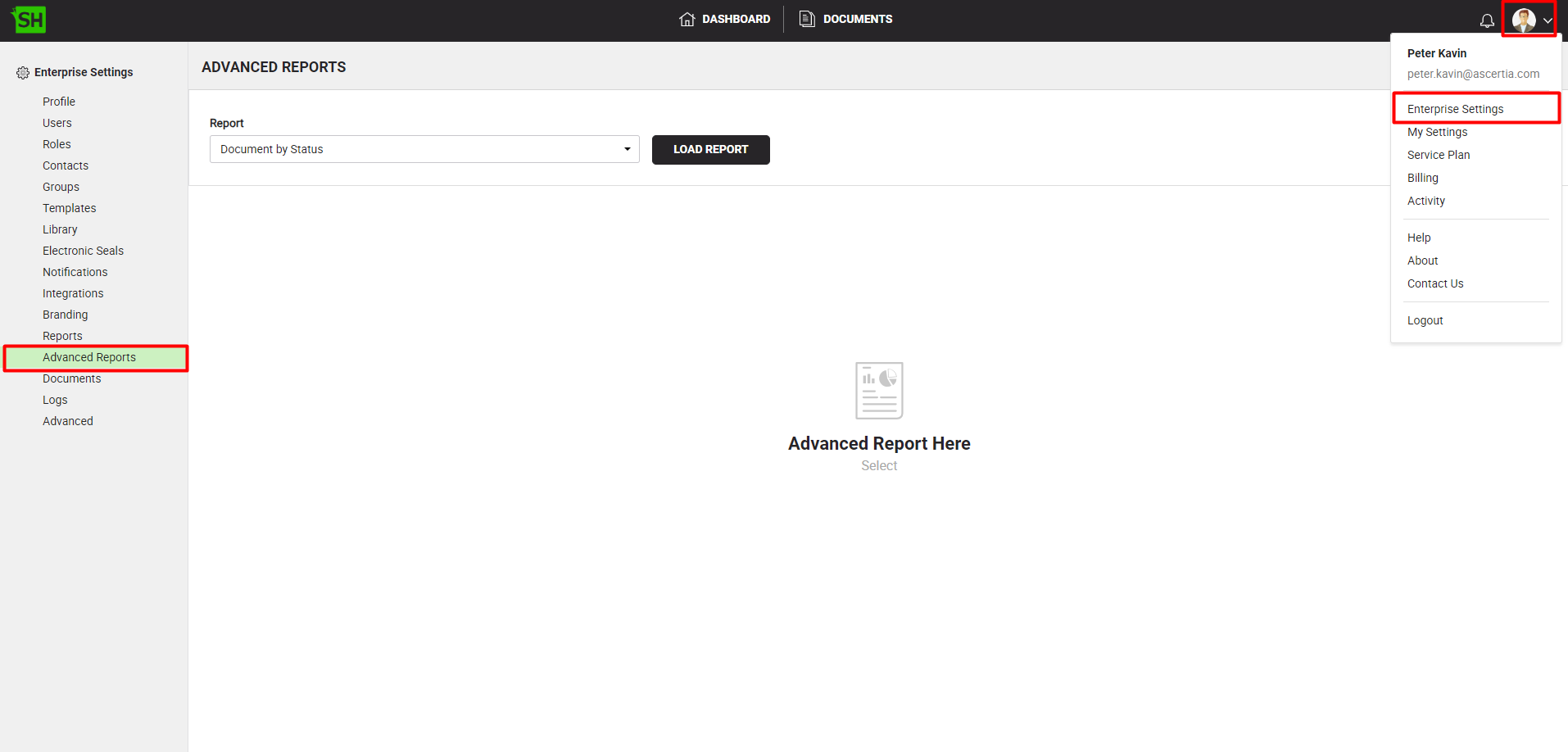The height and width of the screenshot is (752, 1568).
Task: Open the Integrations settings page
Action: tap(73, 293)
